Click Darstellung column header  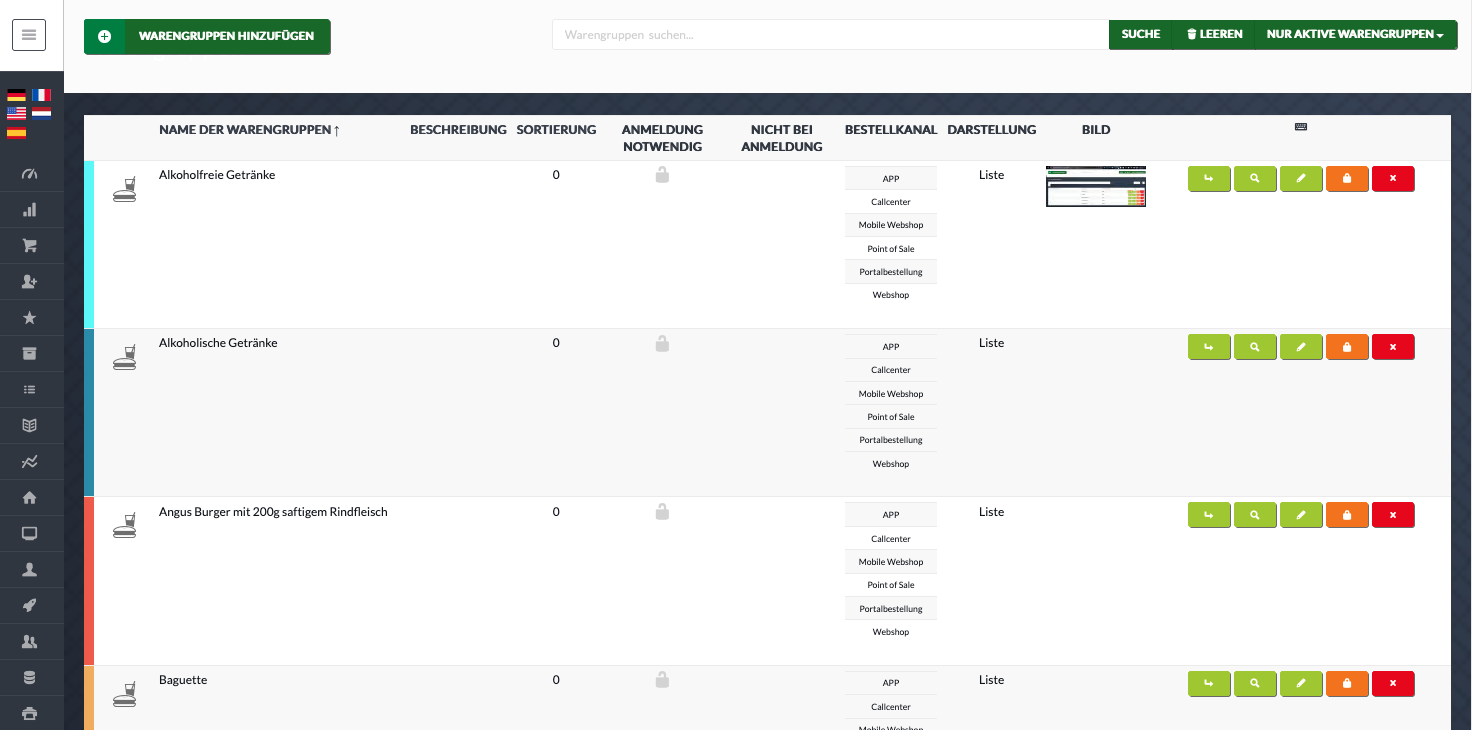pos(991,130)
